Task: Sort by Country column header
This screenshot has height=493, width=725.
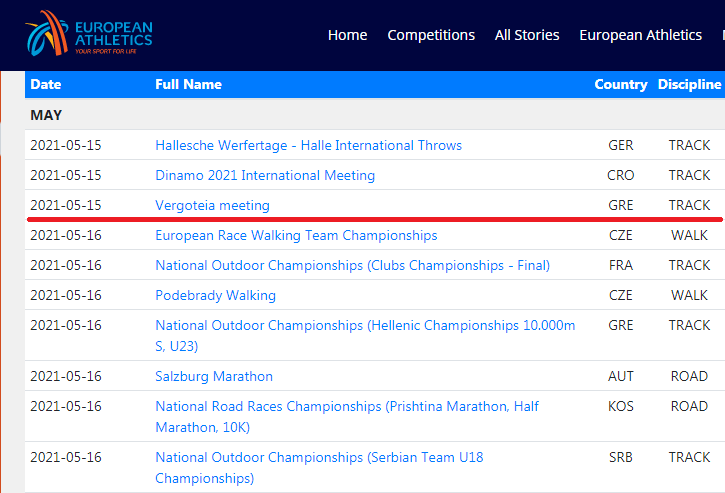Action: click(x=620, y=85)
